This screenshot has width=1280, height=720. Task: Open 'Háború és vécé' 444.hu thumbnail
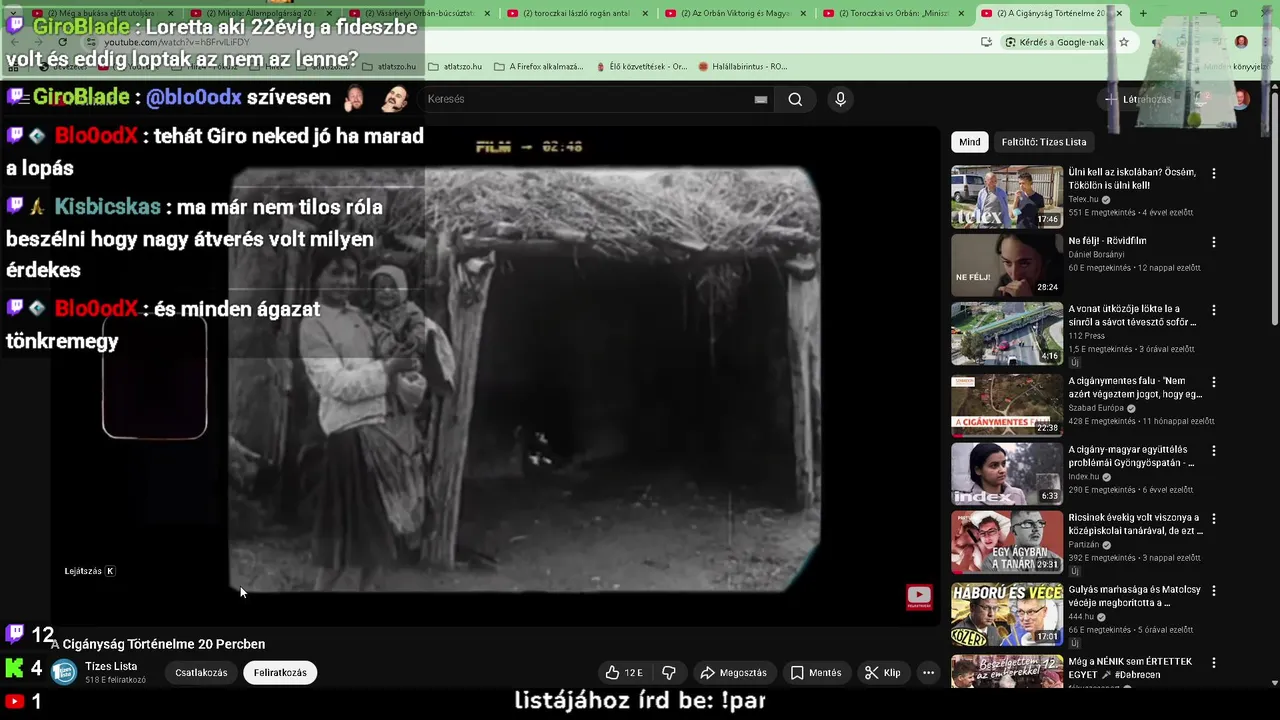[x=1007, y=614]
